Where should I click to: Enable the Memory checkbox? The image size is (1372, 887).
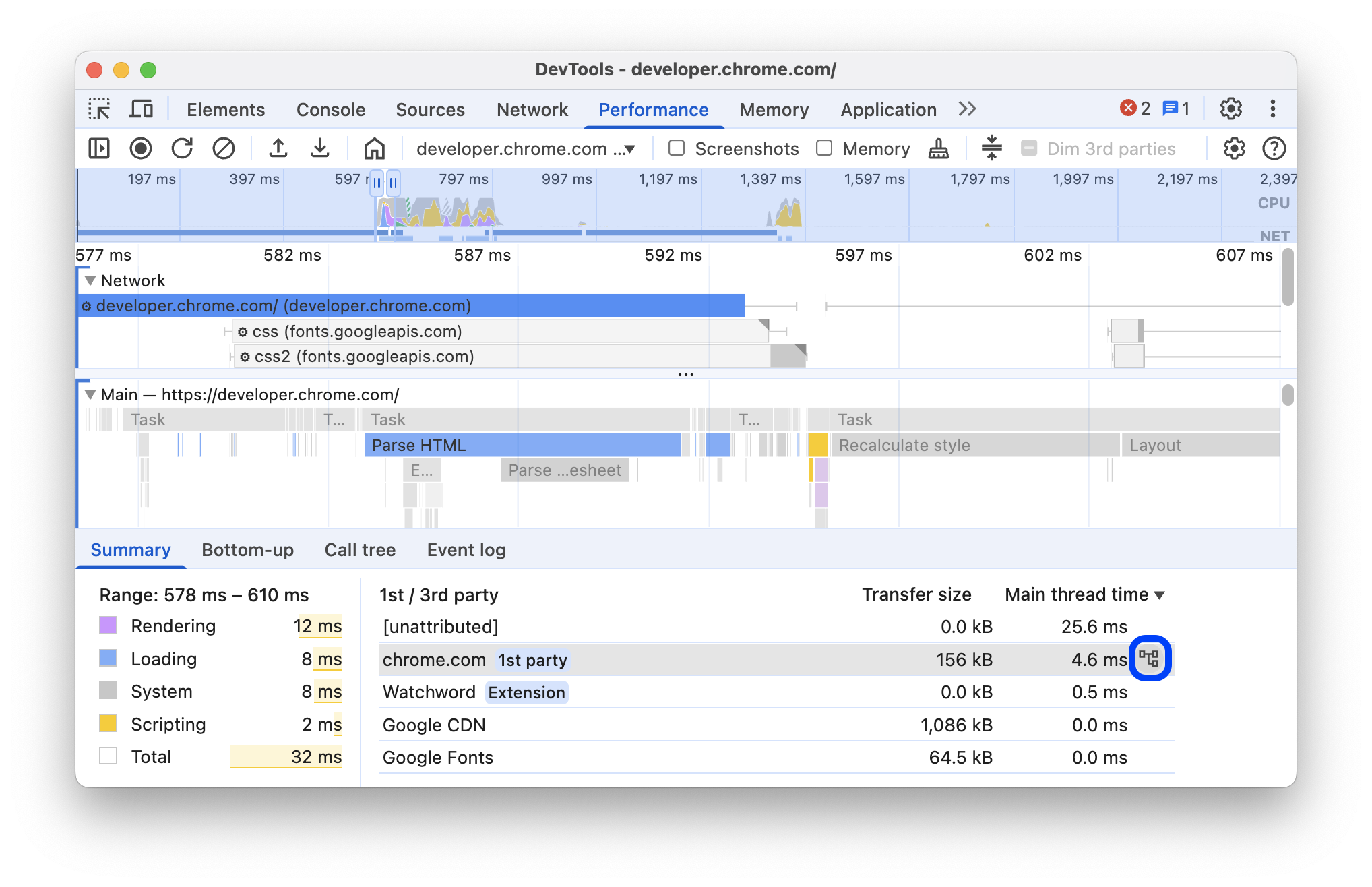click(x=824, y=148)
